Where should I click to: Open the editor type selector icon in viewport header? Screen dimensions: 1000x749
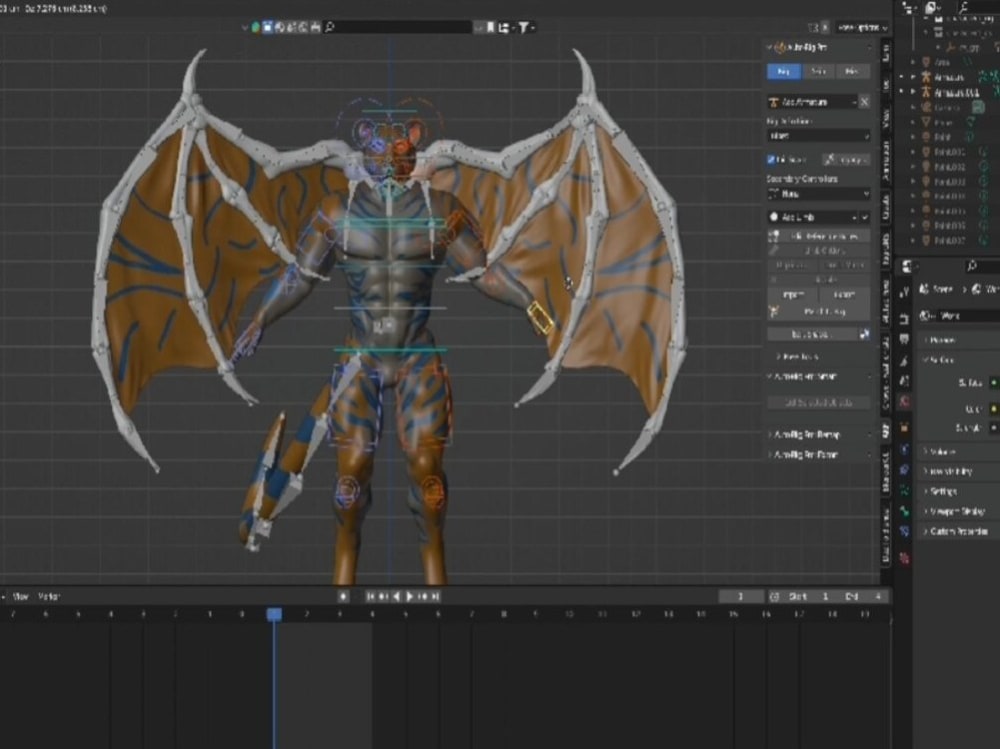(254, 27)
